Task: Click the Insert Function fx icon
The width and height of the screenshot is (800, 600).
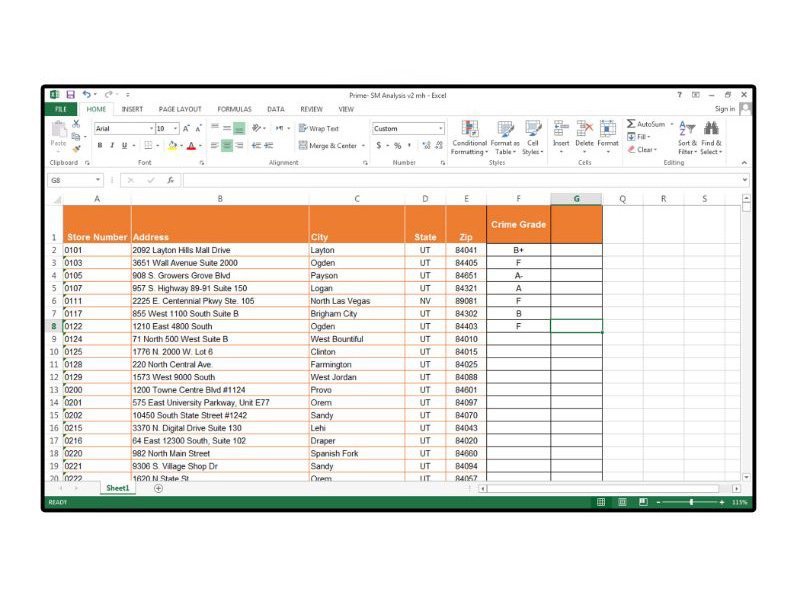Action: [x=171, y=180]
